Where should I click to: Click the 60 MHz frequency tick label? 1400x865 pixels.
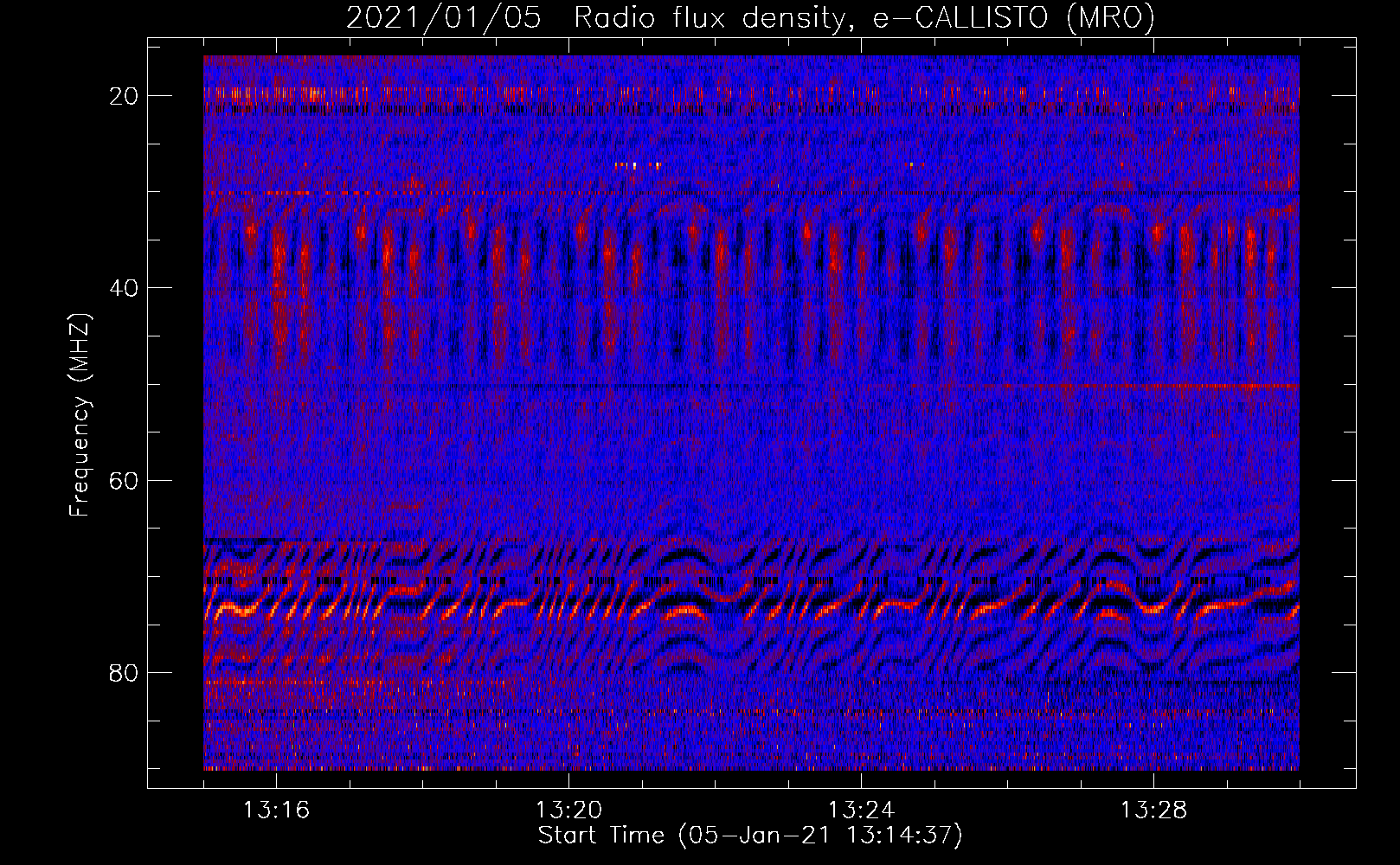125,481
